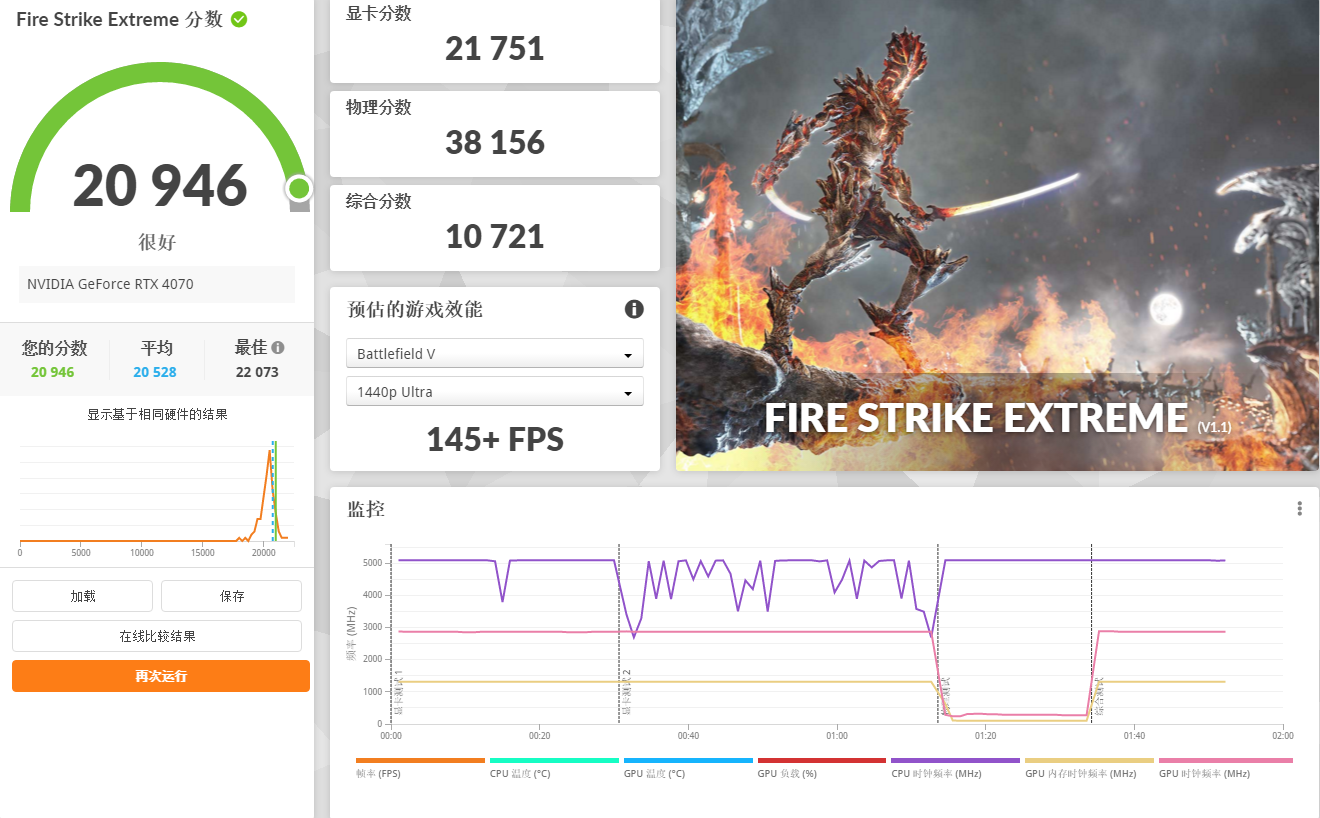Screen dimensions: 1320x818
Task: Toggle the GPU 温度 (°C) legend series
Action: pos(688,767)
